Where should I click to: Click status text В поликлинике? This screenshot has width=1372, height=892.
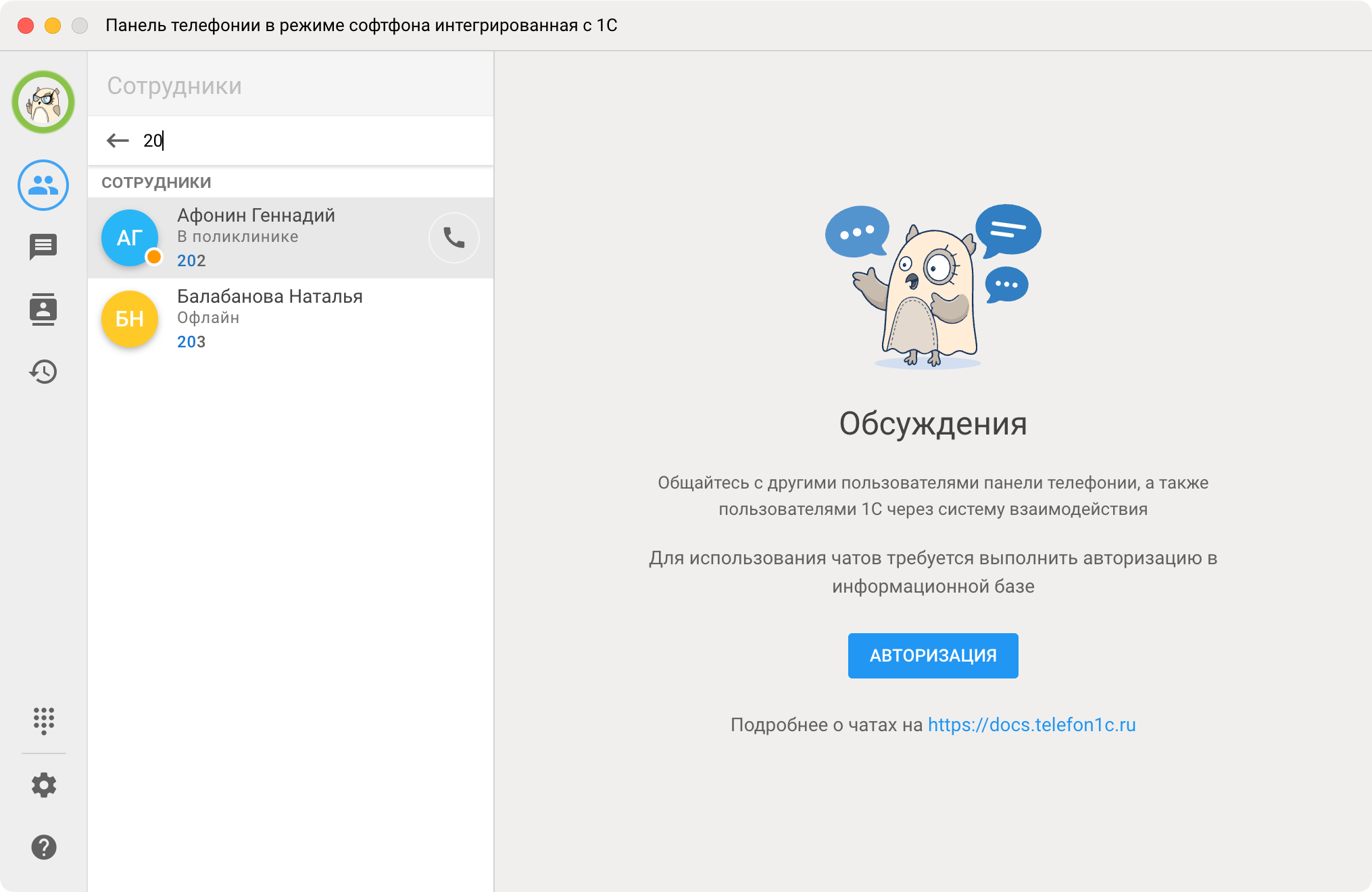tap(238, 237)
